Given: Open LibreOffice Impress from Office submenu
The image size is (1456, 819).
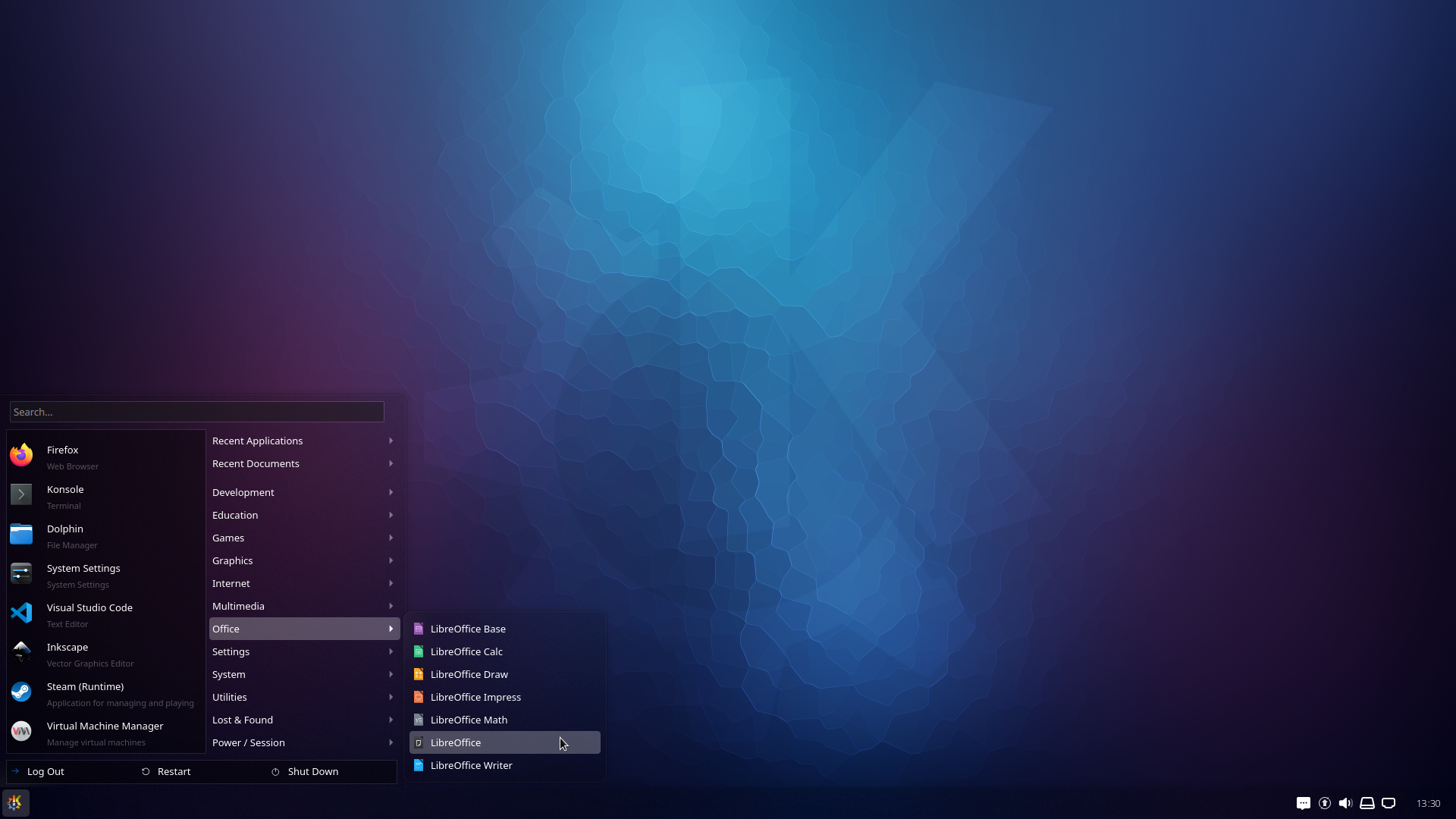Looking at the screenshot, I should point(505,697).
